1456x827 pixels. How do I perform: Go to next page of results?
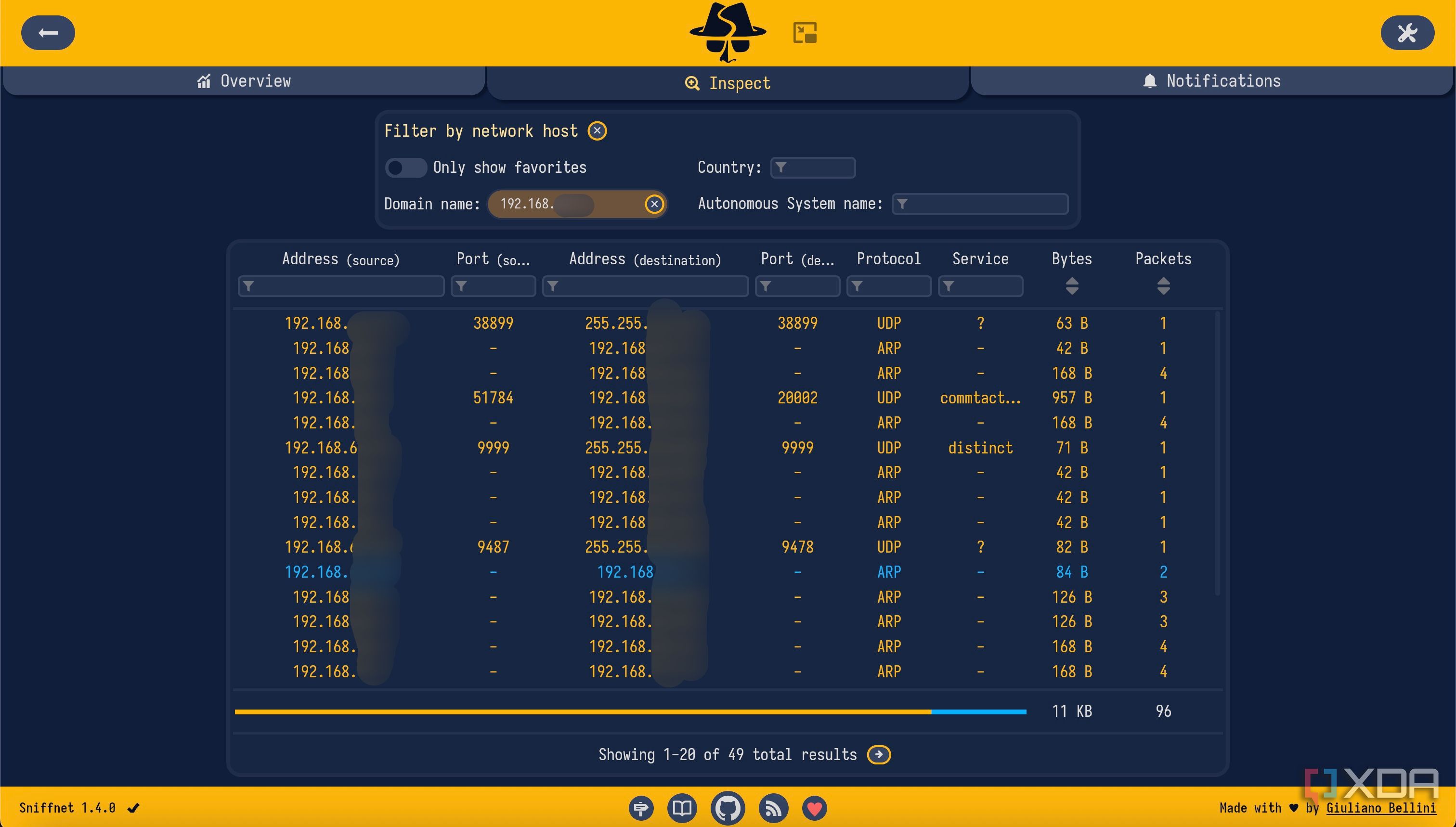click(879, 755)
